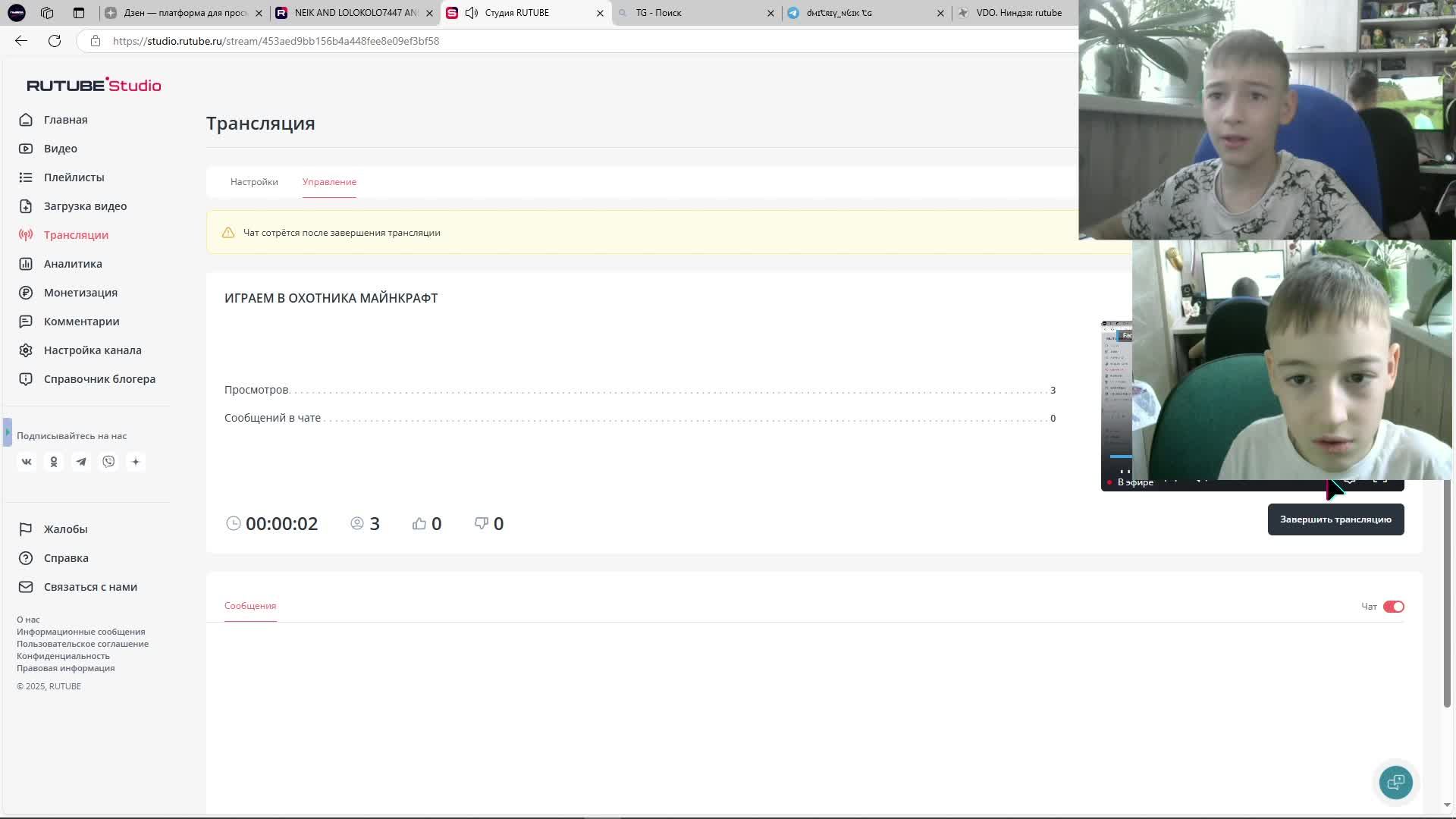Open Монетизация section in sidebar
This screenshot has width=1456, height=819.
coord(80,293)
